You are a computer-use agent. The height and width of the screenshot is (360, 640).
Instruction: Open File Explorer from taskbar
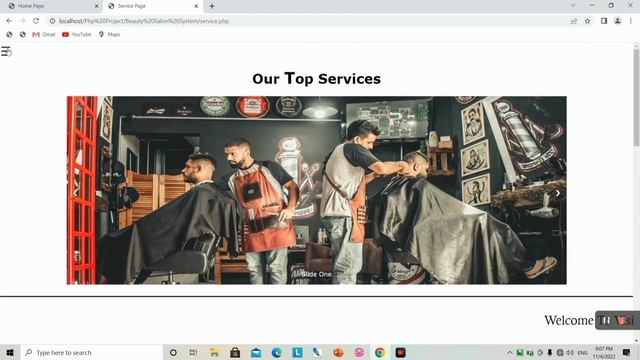(214, 352)
